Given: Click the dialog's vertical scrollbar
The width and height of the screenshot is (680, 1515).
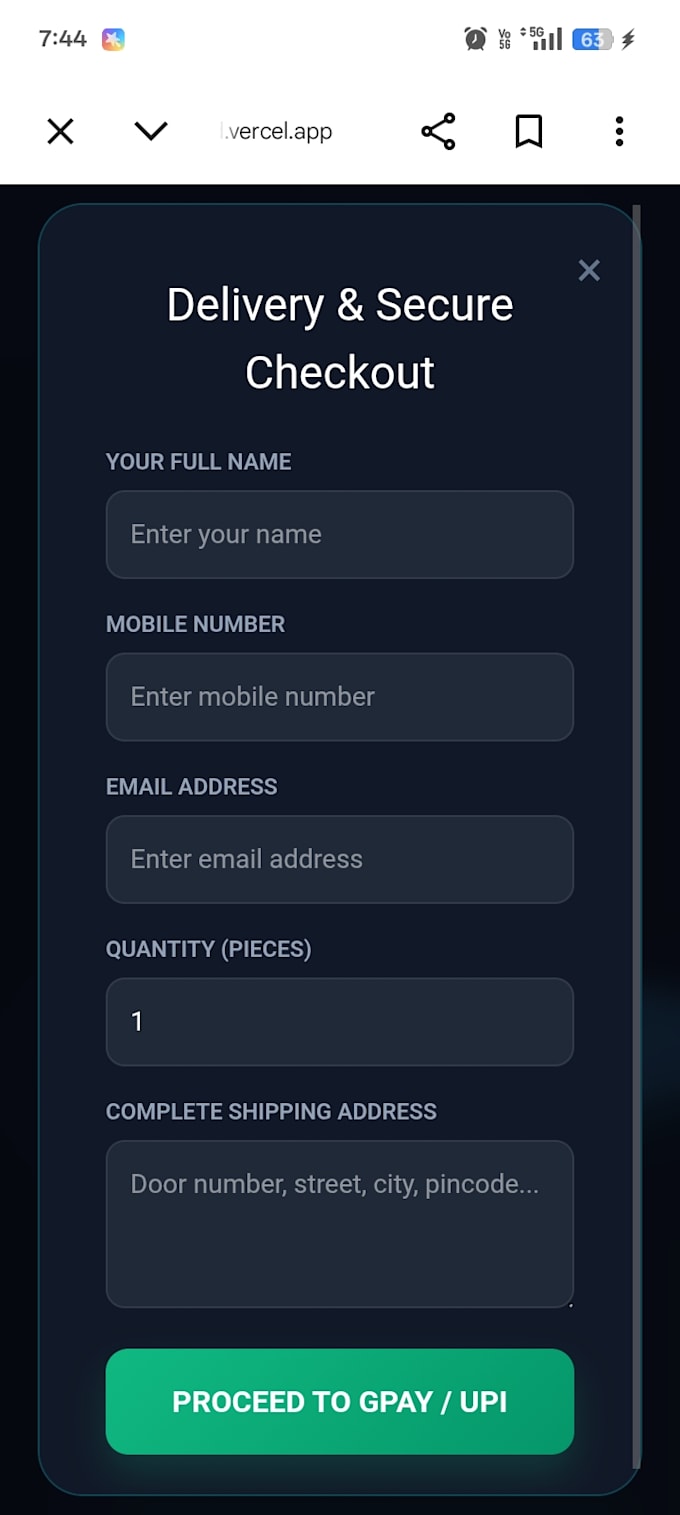Looking at the screenshot, I should [x=637, y=836].
